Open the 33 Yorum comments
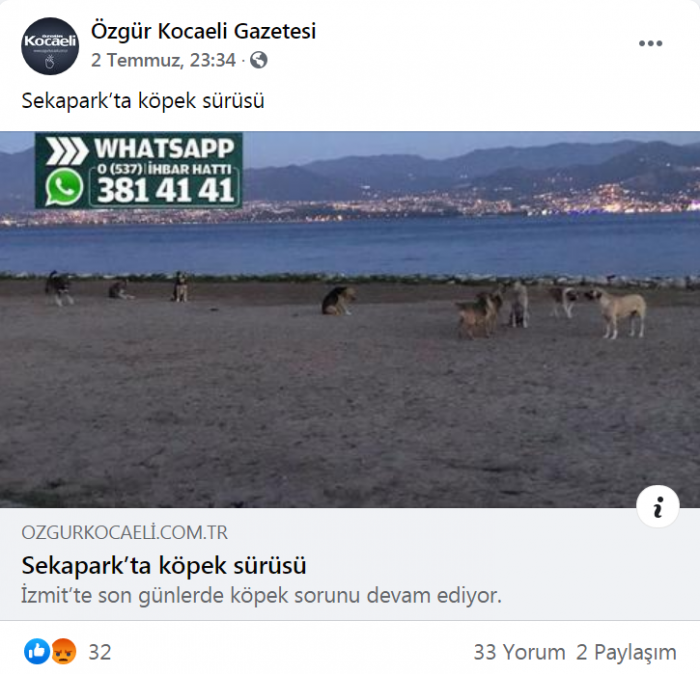This screenshot has height=674, width=700. [x=519, y=653]
